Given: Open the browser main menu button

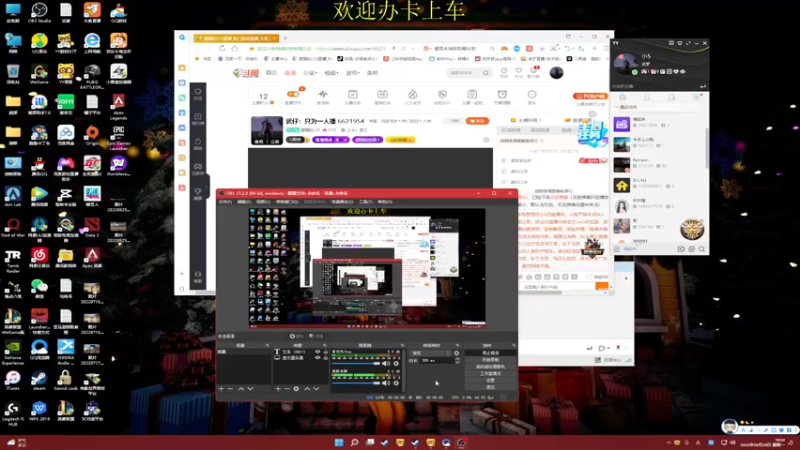Looking at the screenshot, I should [606, 48].
